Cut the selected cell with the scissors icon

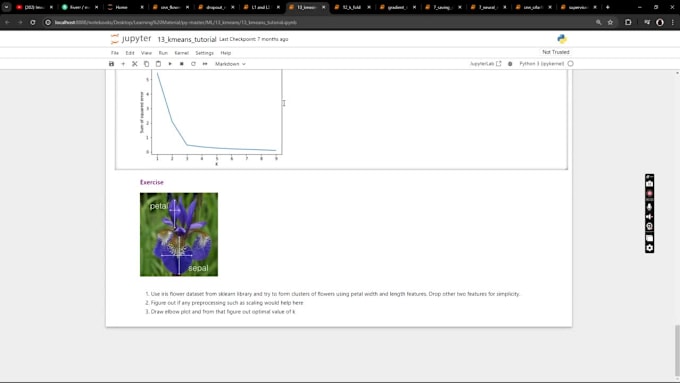click(135, 64)
